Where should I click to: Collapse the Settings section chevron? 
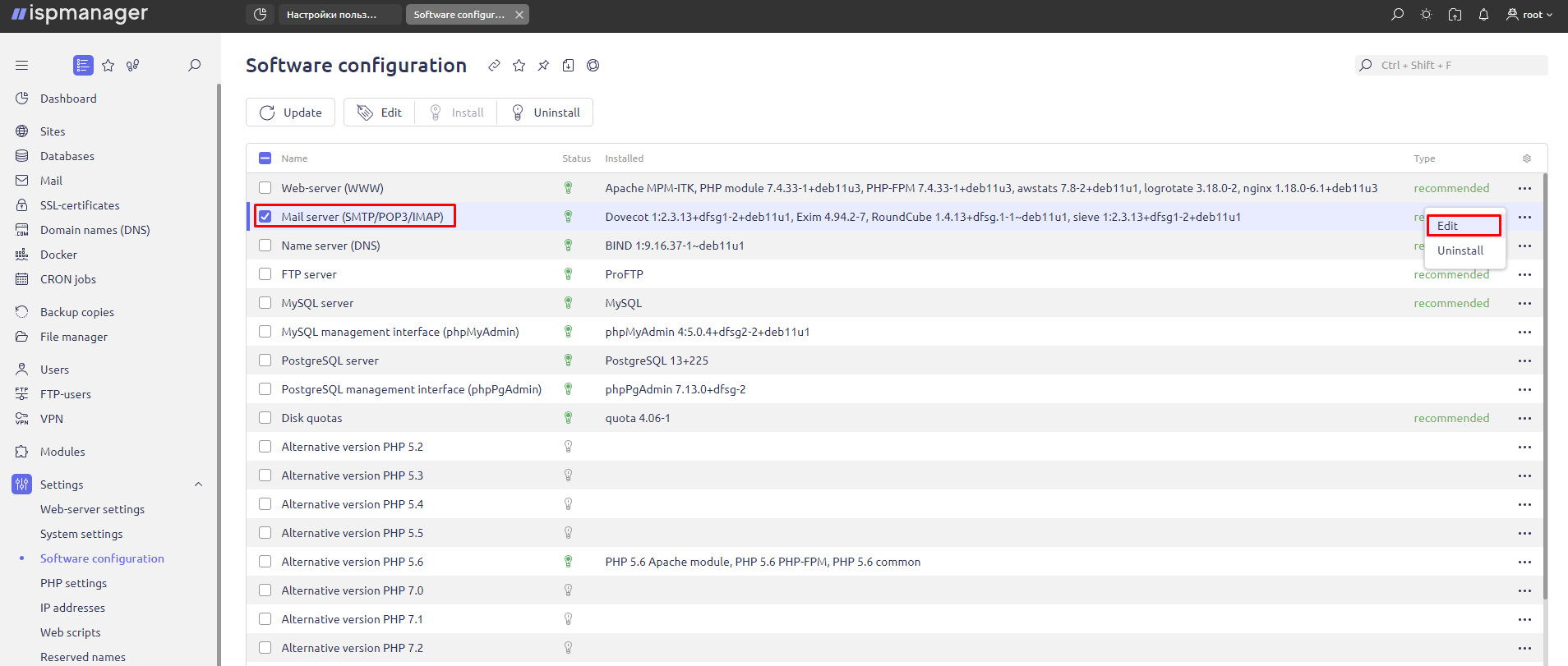pyautogui.click(x=198, y=485)
